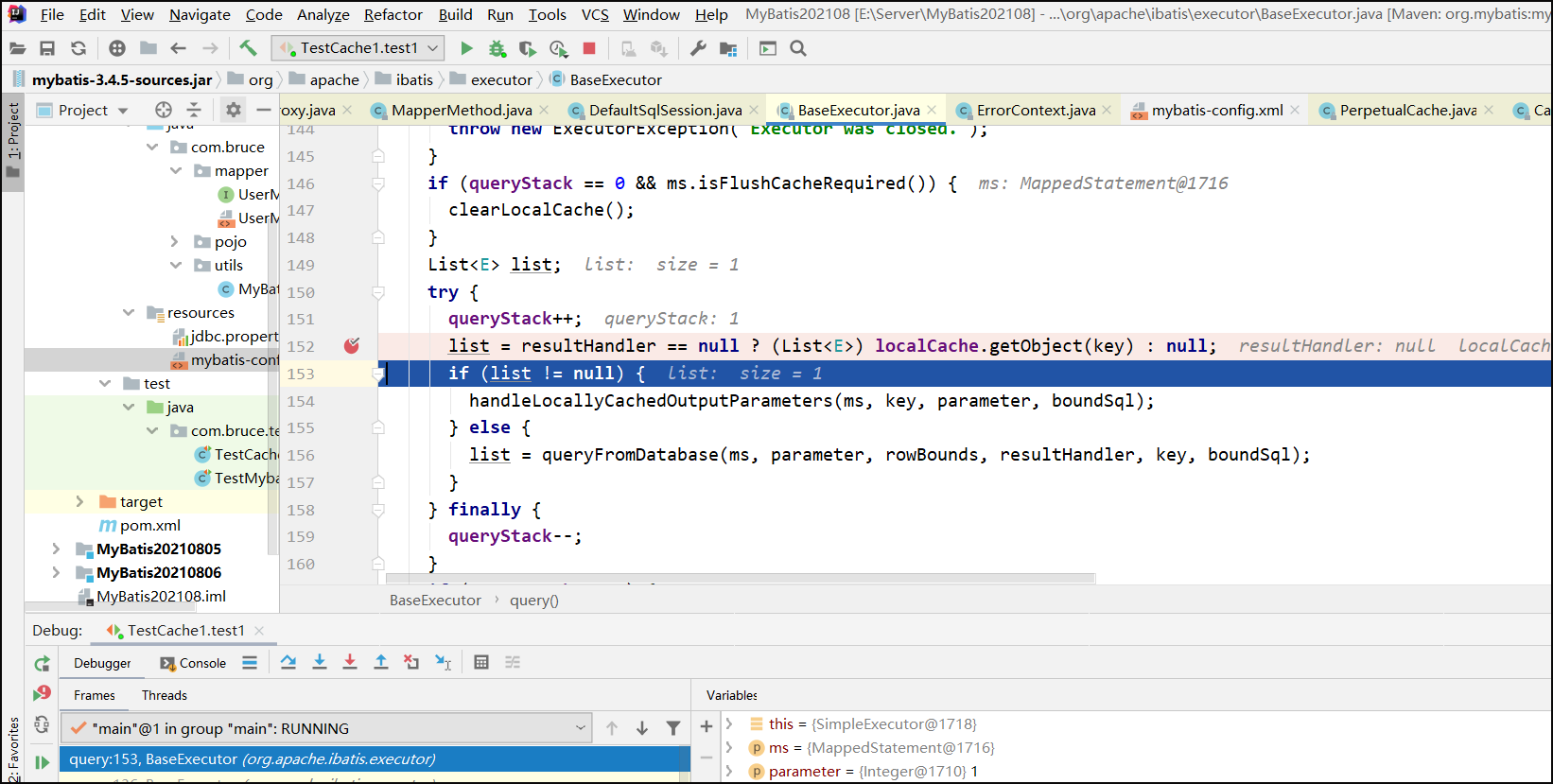Viewport: 1553px width, 784px height.
Task: Click Step Out debugger icon
Action: [x=381, y=662]
